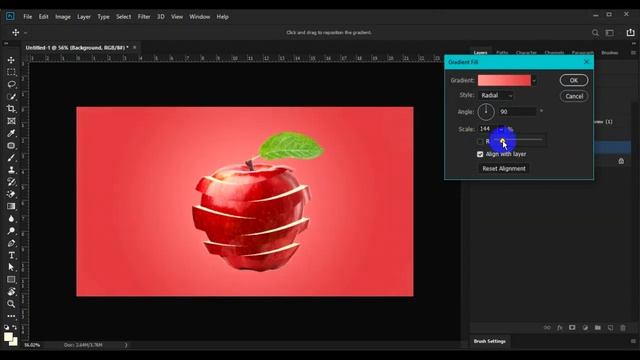
Task: Open the Move tool preset dropdown
Action: [26, 33]
